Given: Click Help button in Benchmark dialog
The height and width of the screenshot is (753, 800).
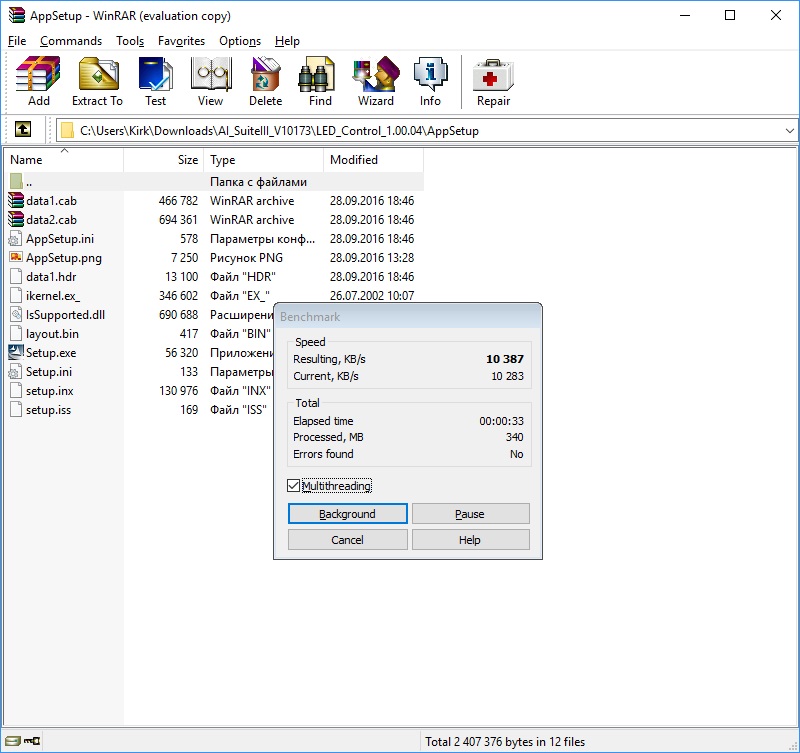Looking at the screenshot, I should click(470, 540).
